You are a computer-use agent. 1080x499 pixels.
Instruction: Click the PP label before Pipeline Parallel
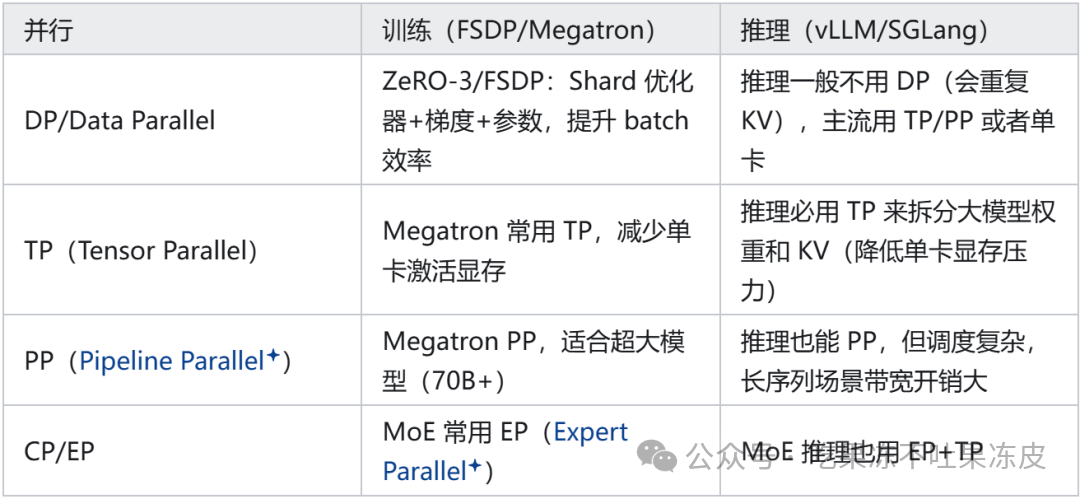click(39, 361)
